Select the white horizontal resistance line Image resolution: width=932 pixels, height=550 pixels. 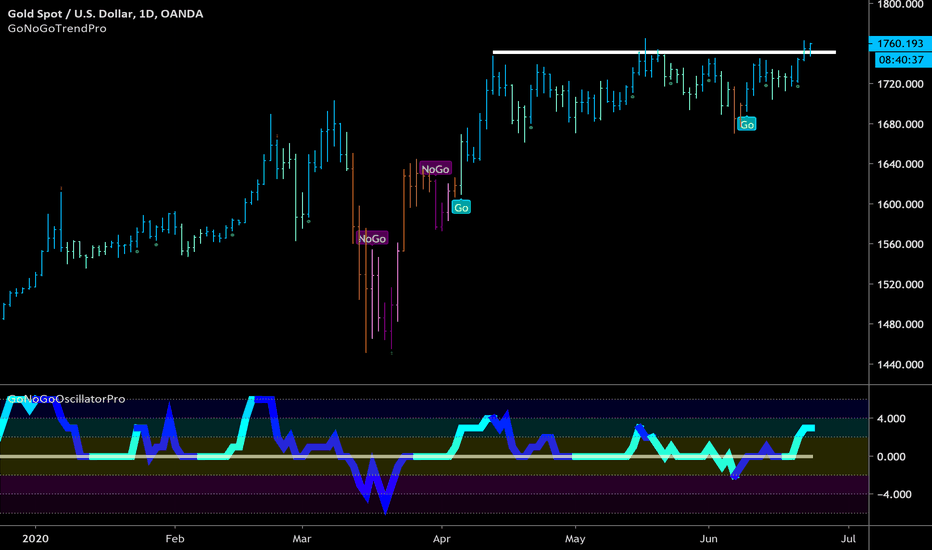tap(664, 52)
